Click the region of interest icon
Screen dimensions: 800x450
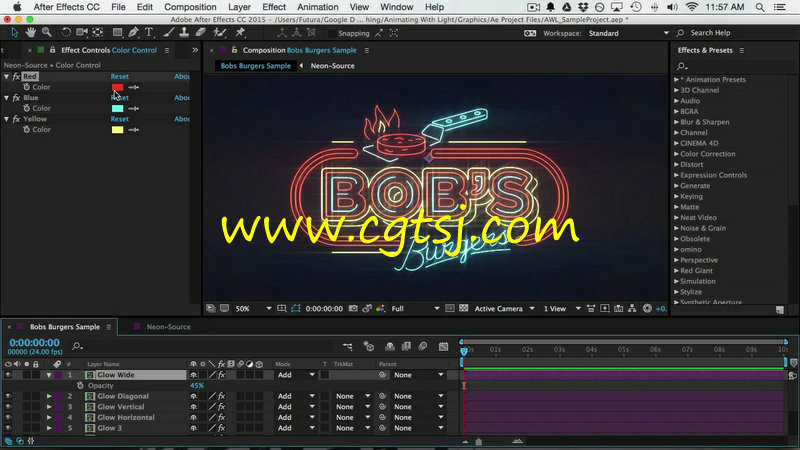point(449,309)
